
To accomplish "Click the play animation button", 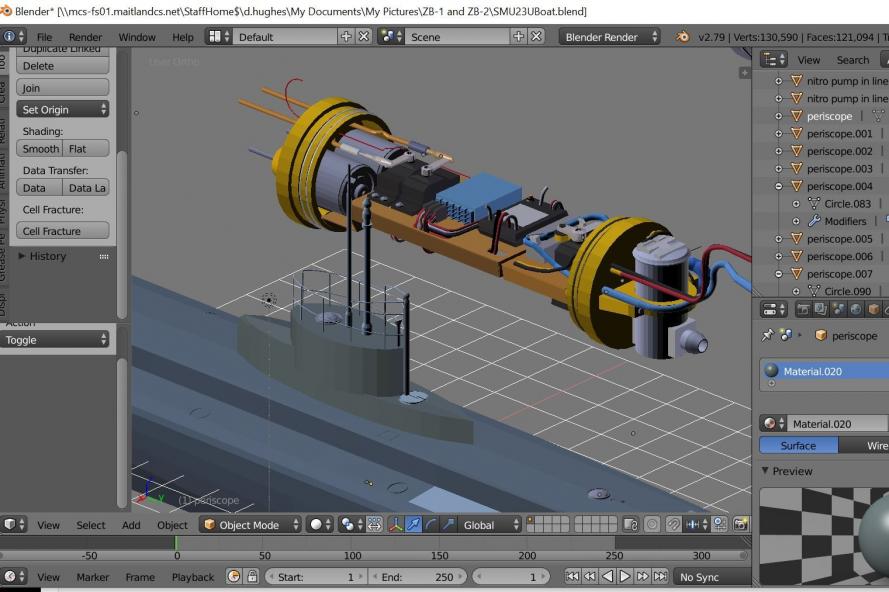I will coord(625,576).
